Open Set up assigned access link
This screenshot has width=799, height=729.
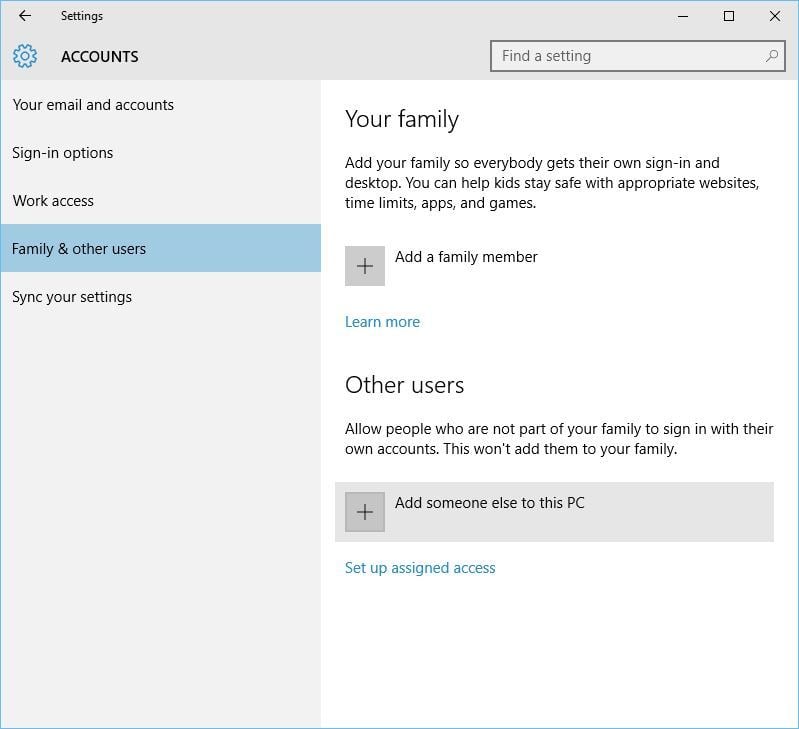[420, 568]
